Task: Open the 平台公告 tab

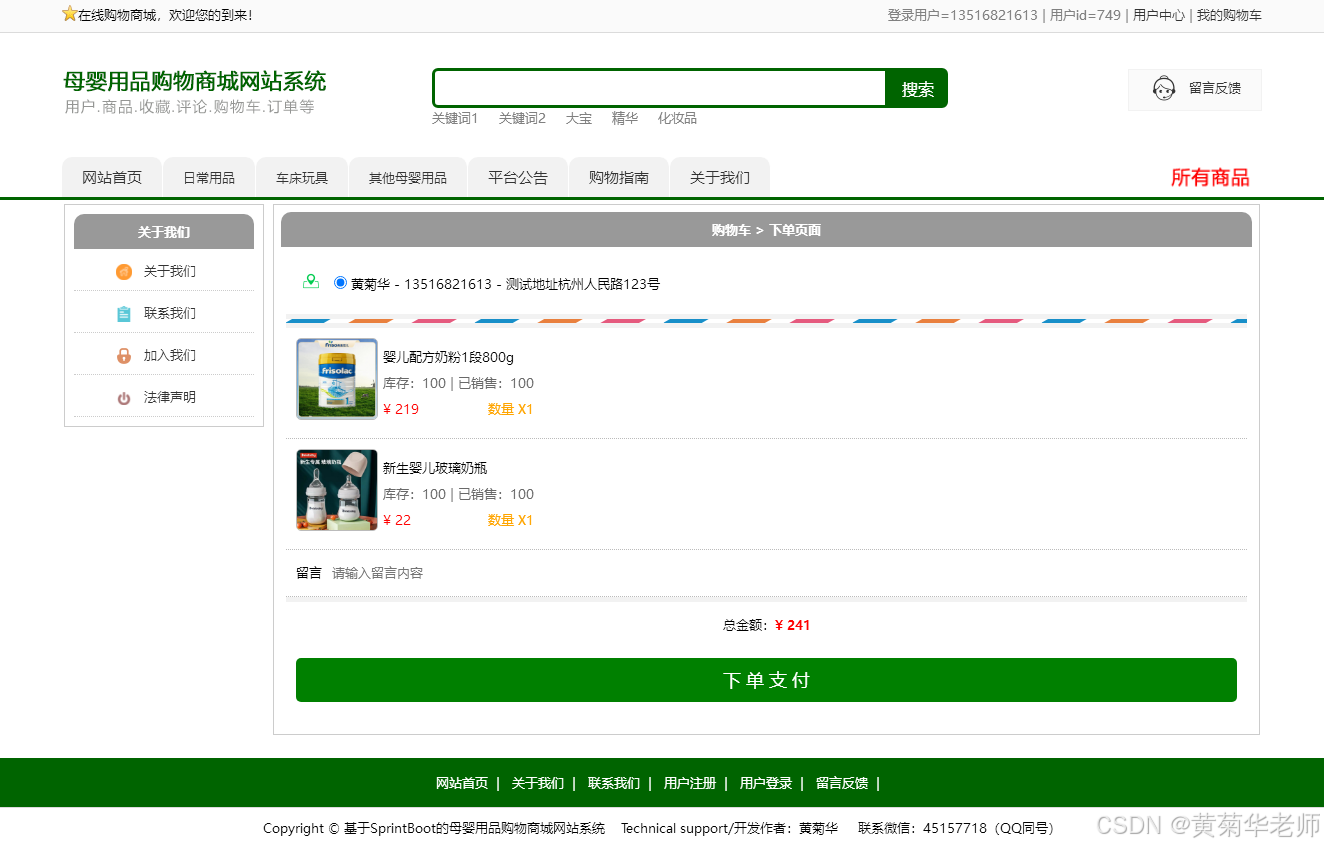Action: (518, 178)
